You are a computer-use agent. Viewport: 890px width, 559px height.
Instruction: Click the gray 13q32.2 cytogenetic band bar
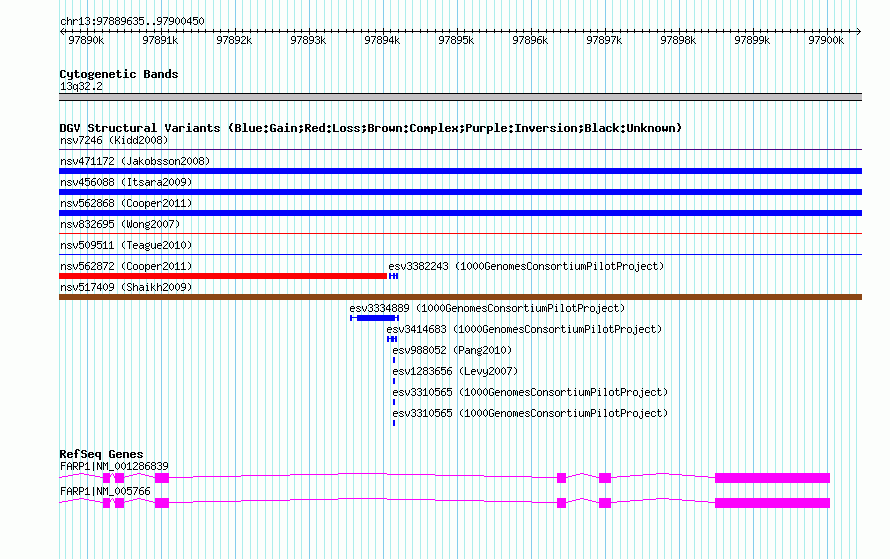coord(460,97)
